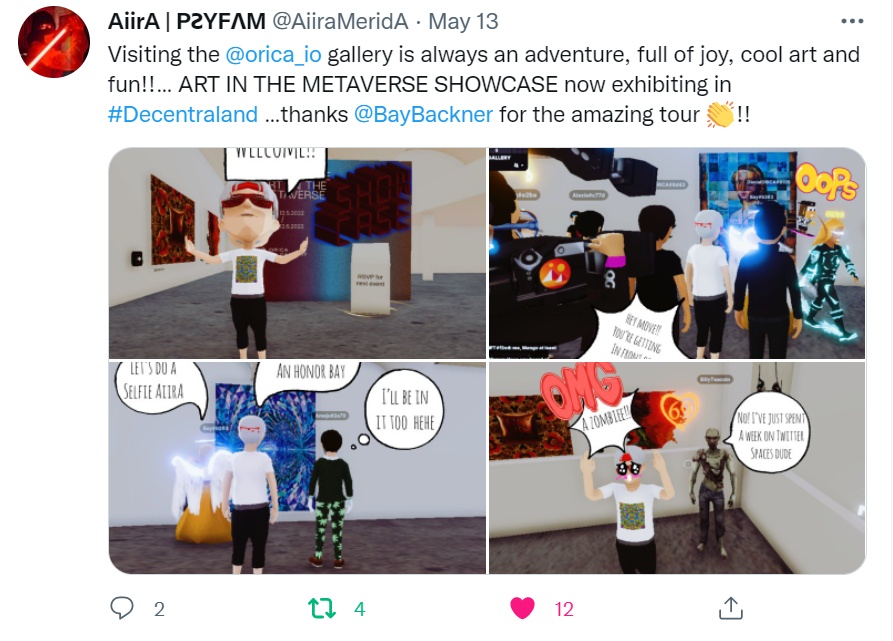This screenshot has width=893, height=641.
Task: Unlike the tweet with heart icon
Action: coord(522,608)
